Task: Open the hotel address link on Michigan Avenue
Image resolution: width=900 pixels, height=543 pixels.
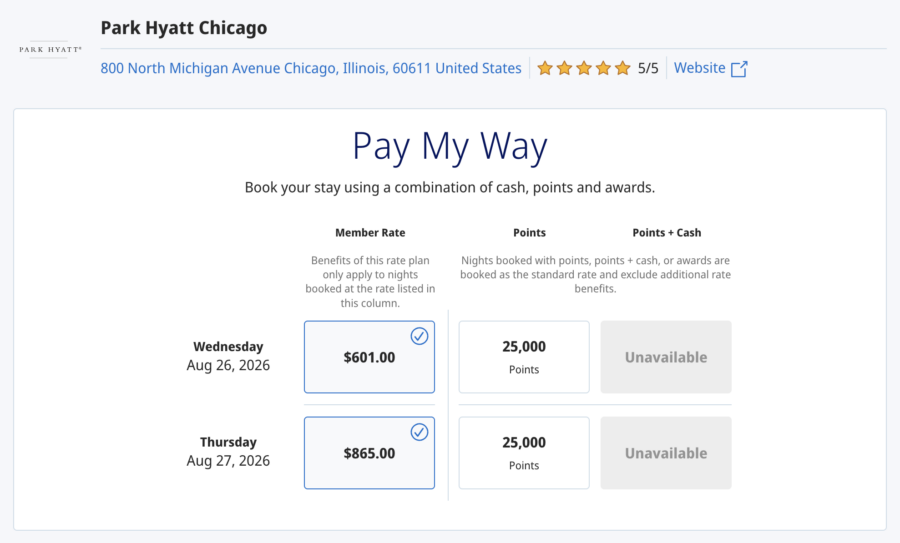Action: [311, 68]
